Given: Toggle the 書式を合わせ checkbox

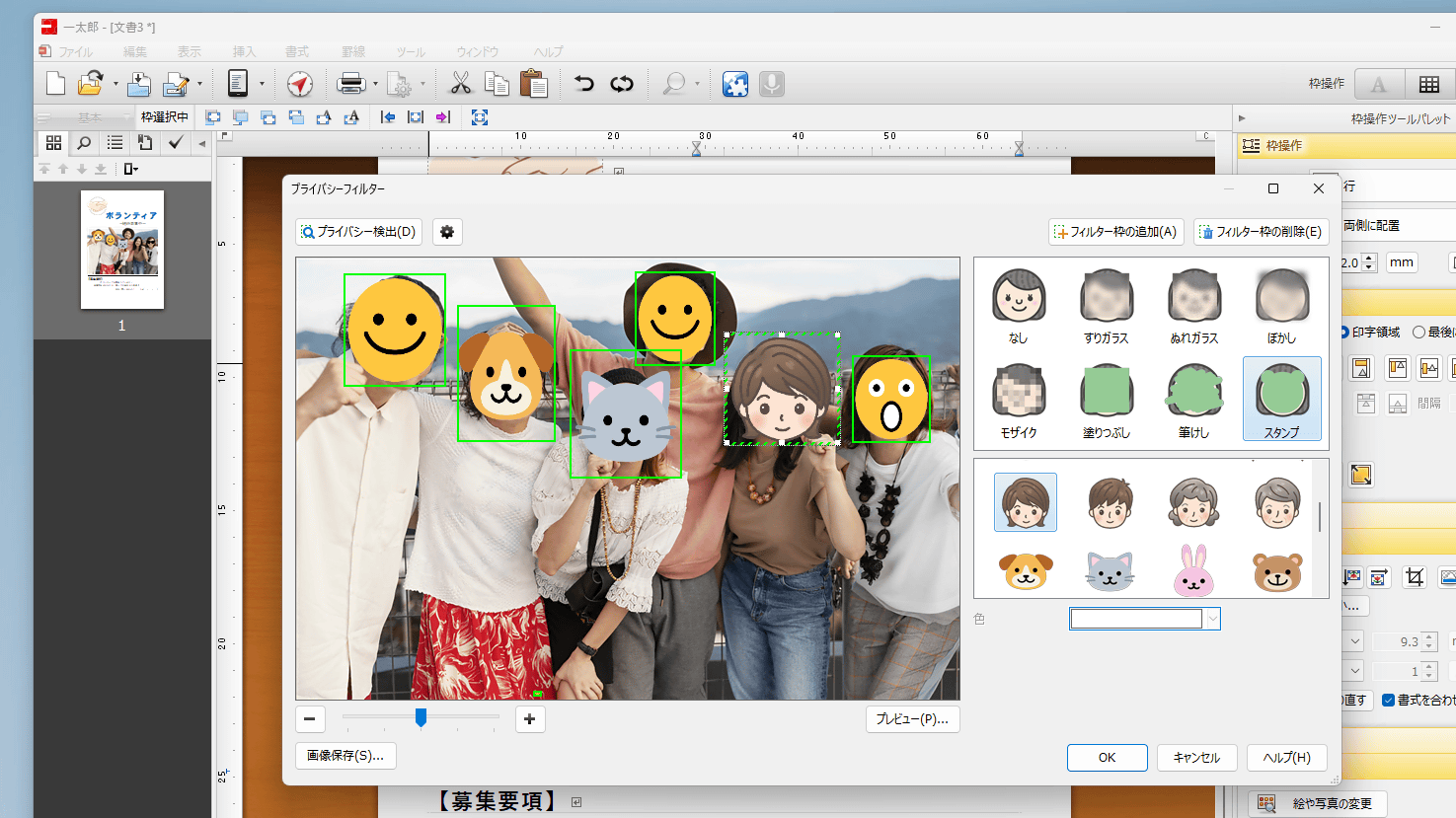Looking at the screenshot, I should (x=1388, y=700).
